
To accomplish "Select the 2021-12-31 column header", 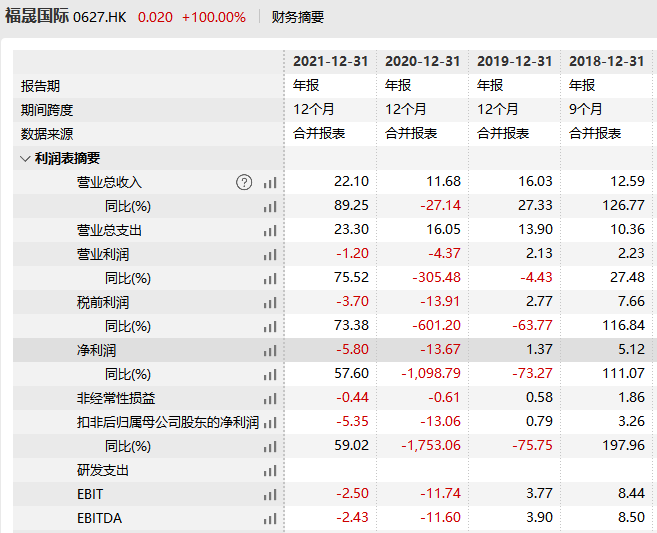I will [330, 62].
